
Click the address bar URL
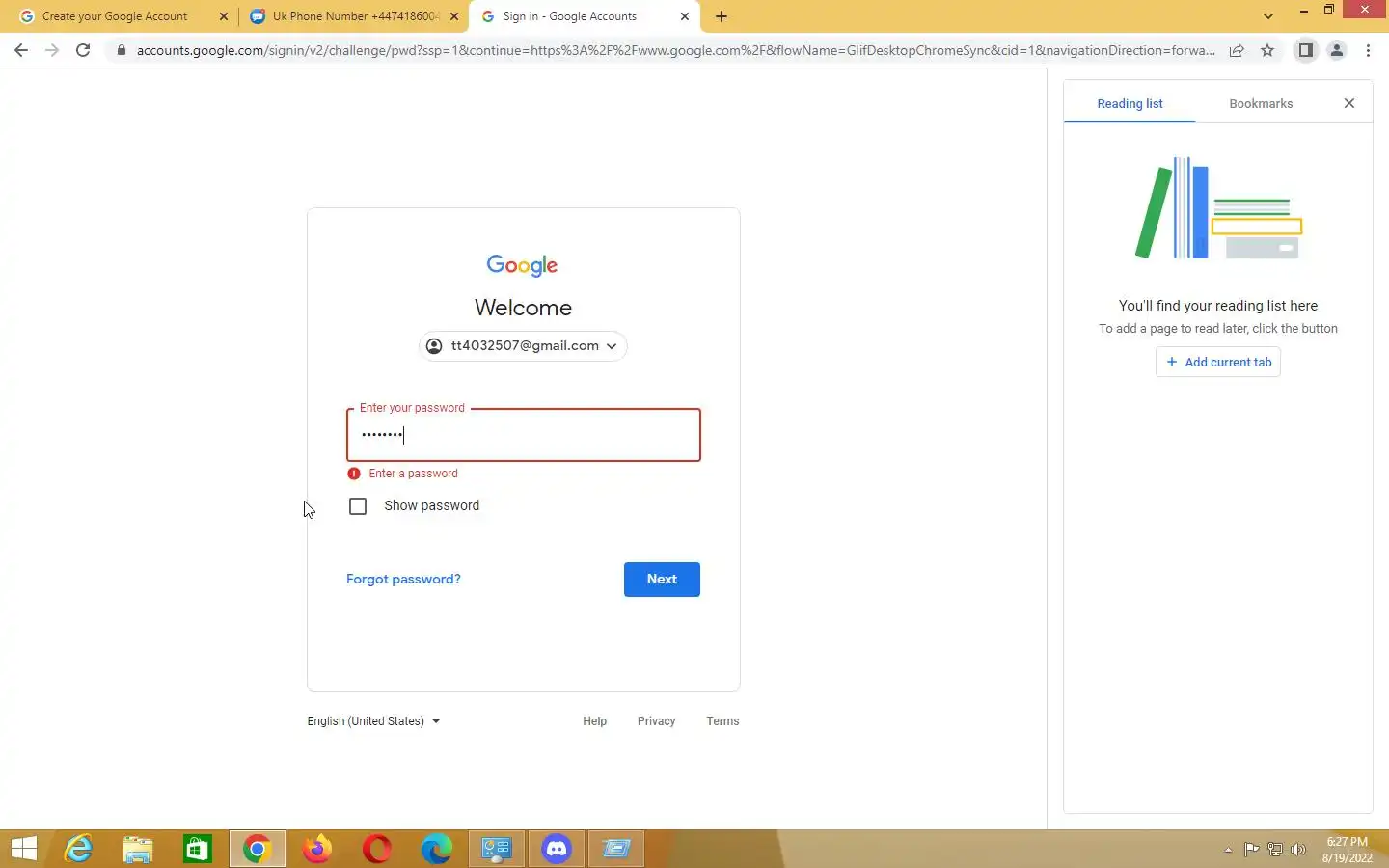(x=675, y=50)
